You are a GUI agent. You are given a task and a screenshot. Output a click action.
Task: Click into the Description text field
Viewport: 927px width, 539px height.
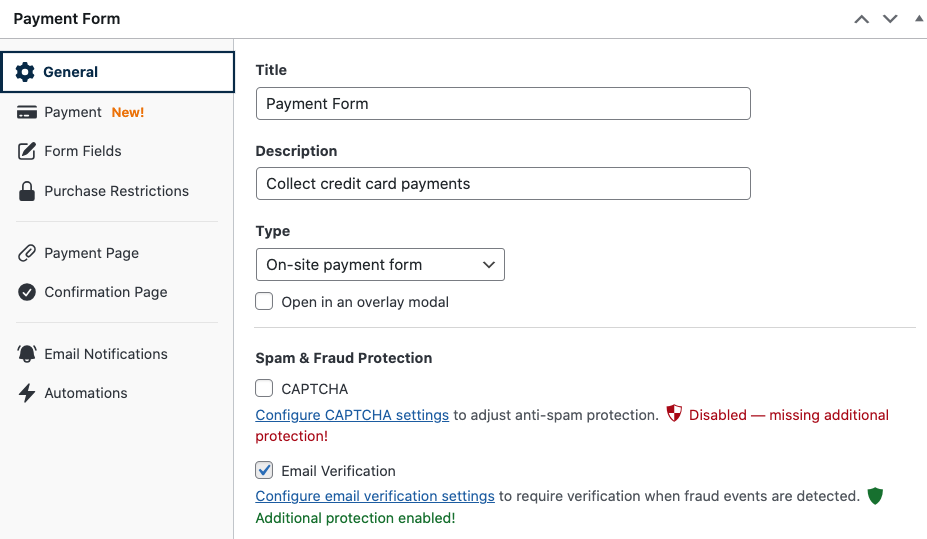pyautogui.click(x=503, y=184)
